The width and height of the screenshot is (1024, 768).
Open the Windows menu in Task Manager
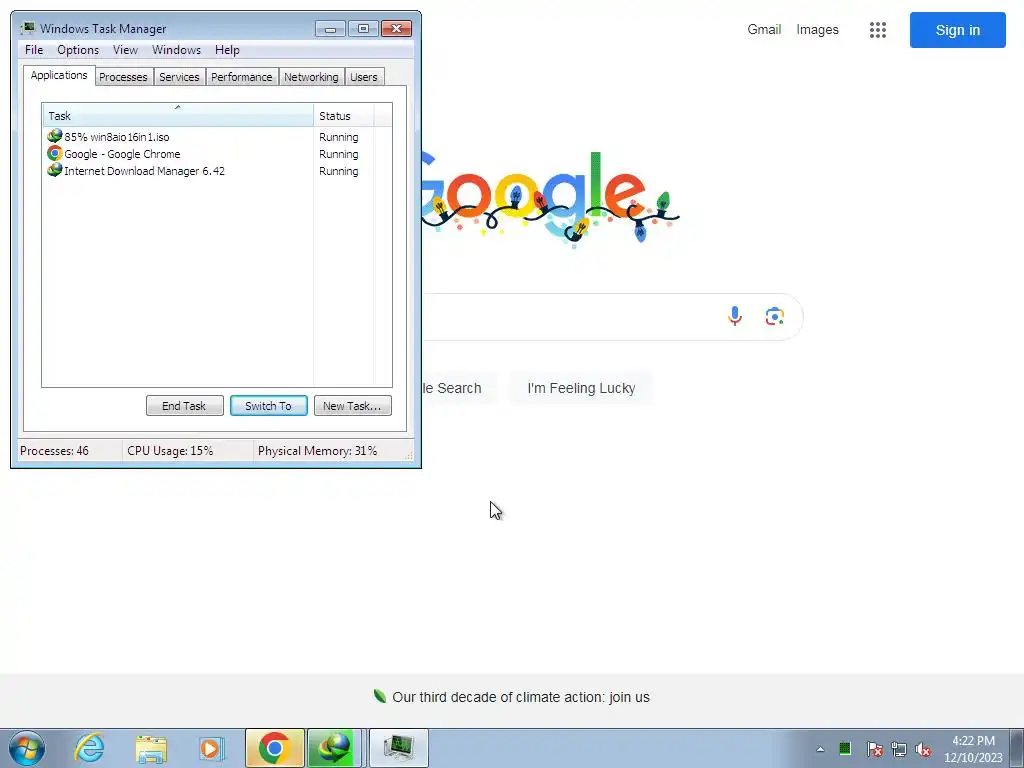(176, 50)
